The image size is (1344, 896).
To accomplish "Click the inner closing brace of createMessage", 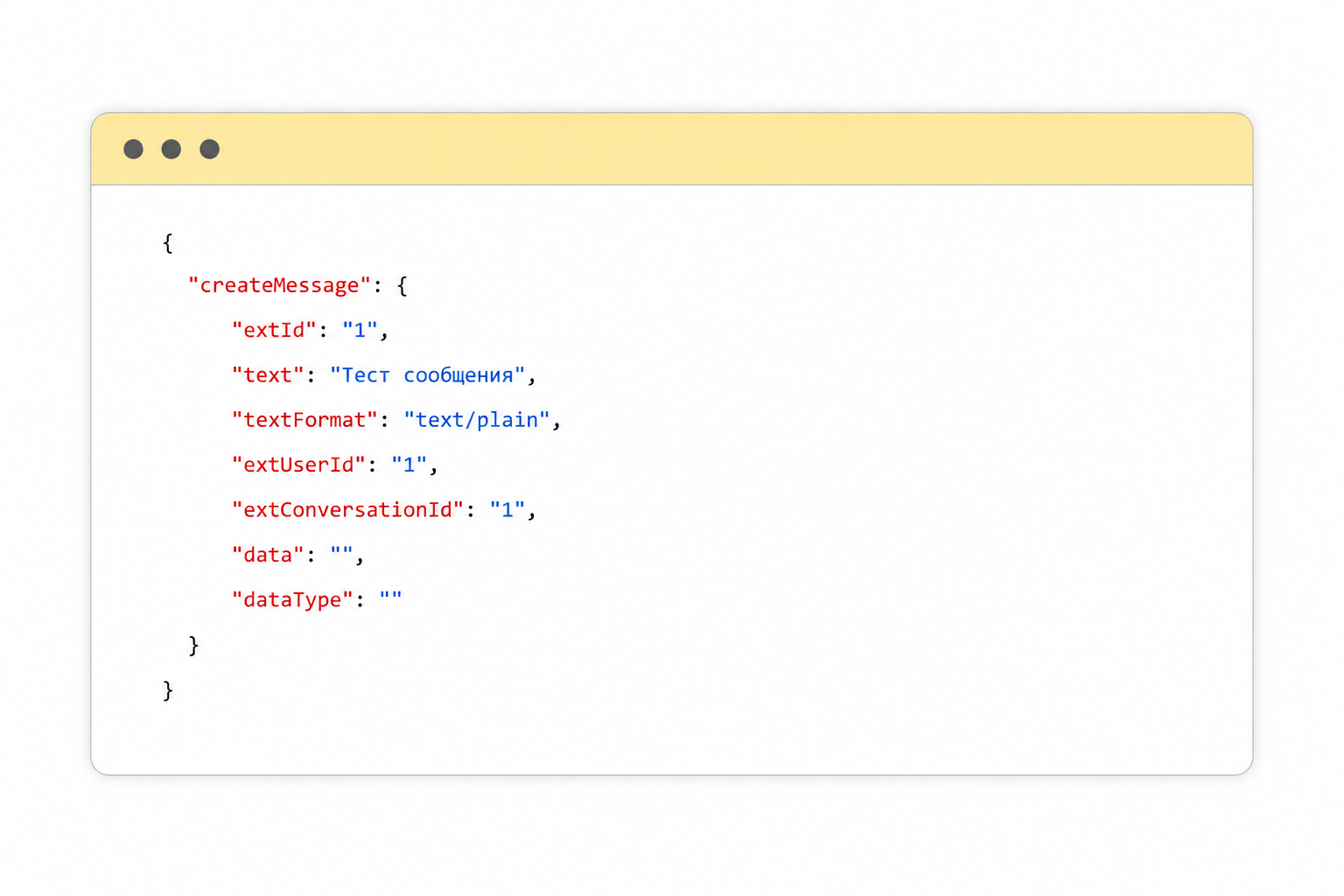I will pos(194,646).
